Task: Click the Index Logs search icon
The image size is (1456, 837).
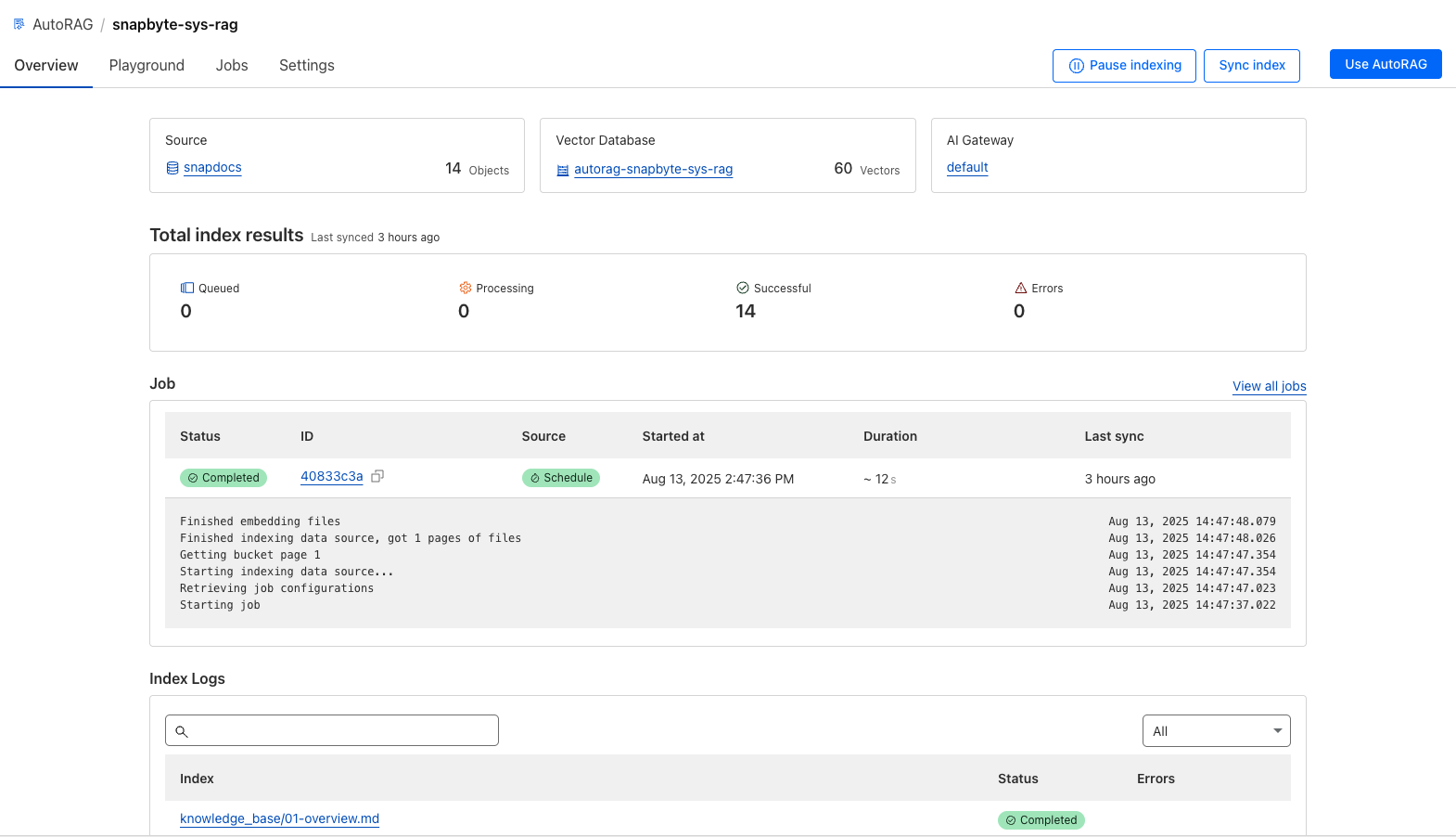Action: tap(182, 731)
